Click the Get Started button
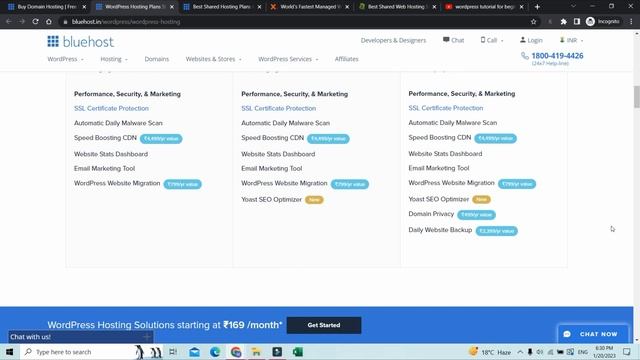The image size is (640, 360). 324,325
